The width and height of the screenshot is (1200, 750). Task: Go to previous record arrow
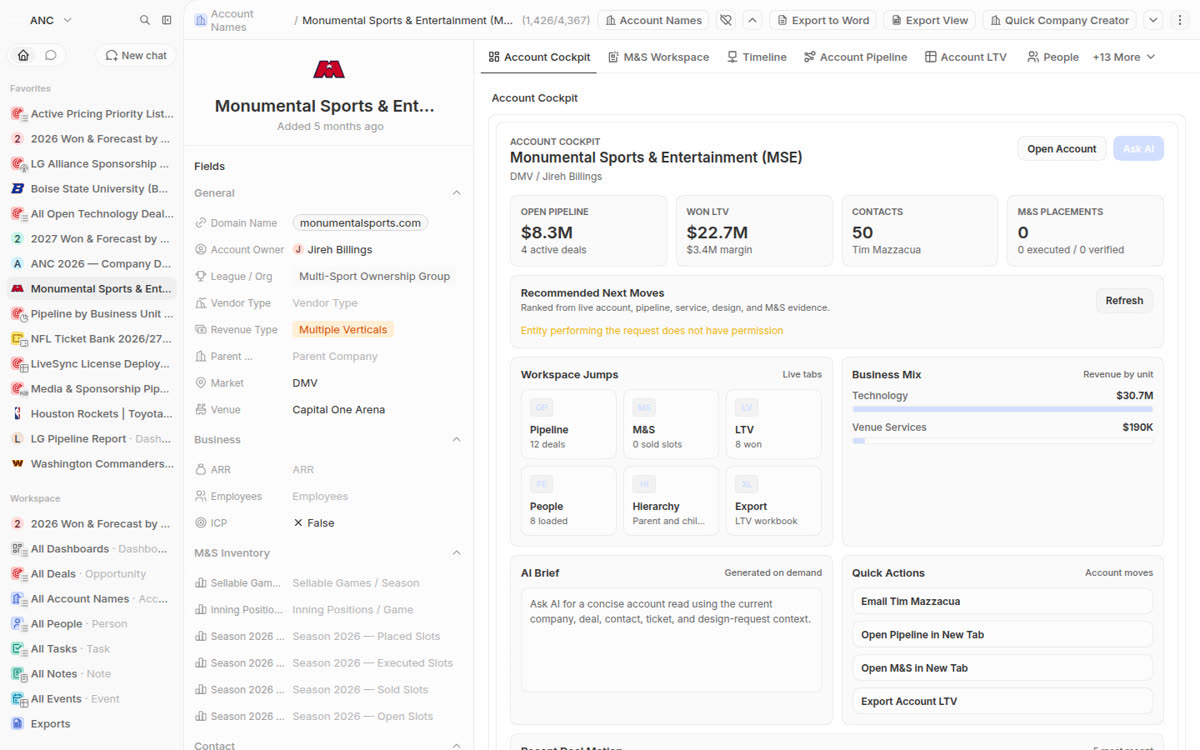753,20
